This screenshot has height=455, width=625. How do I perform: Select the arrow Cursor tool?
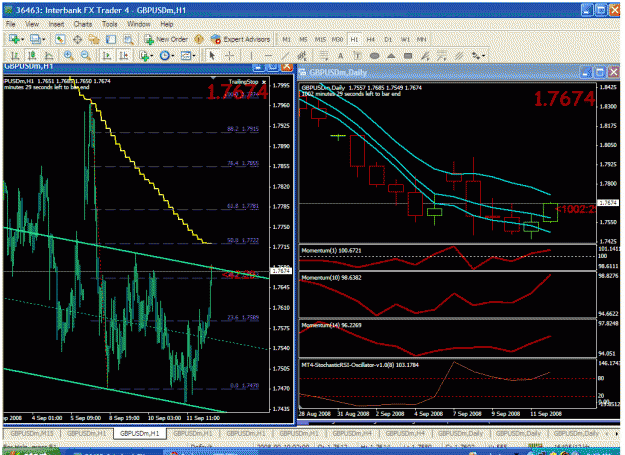(212, 56)
